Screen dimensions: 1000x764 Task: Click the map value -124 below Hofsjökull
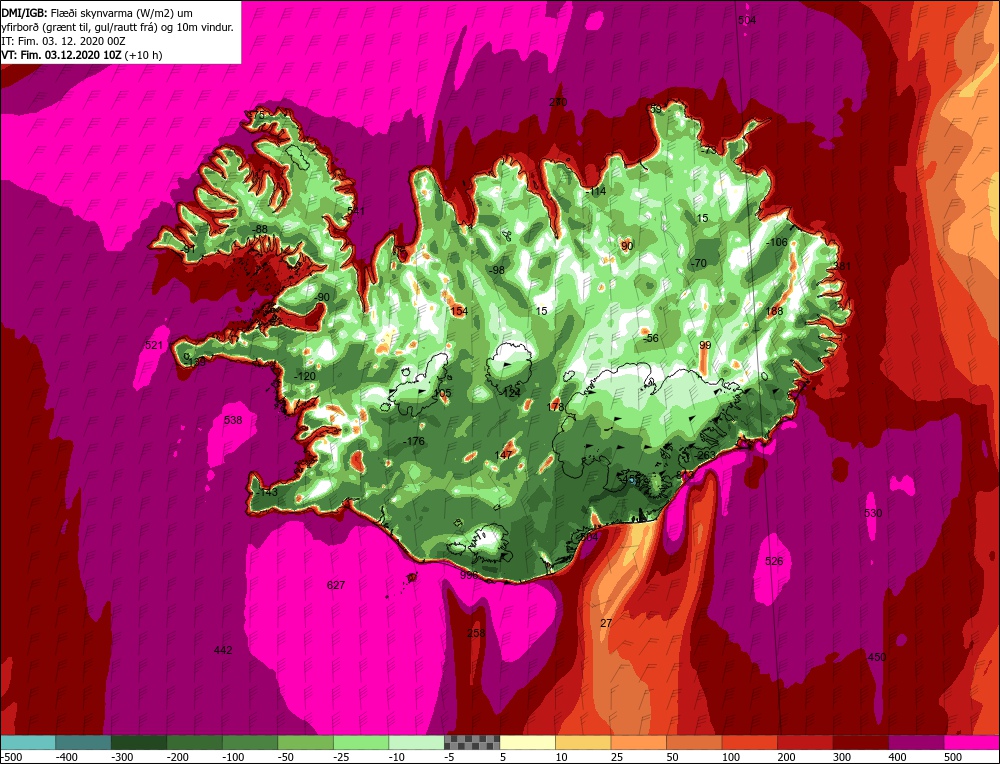click(x=510, y=393)
